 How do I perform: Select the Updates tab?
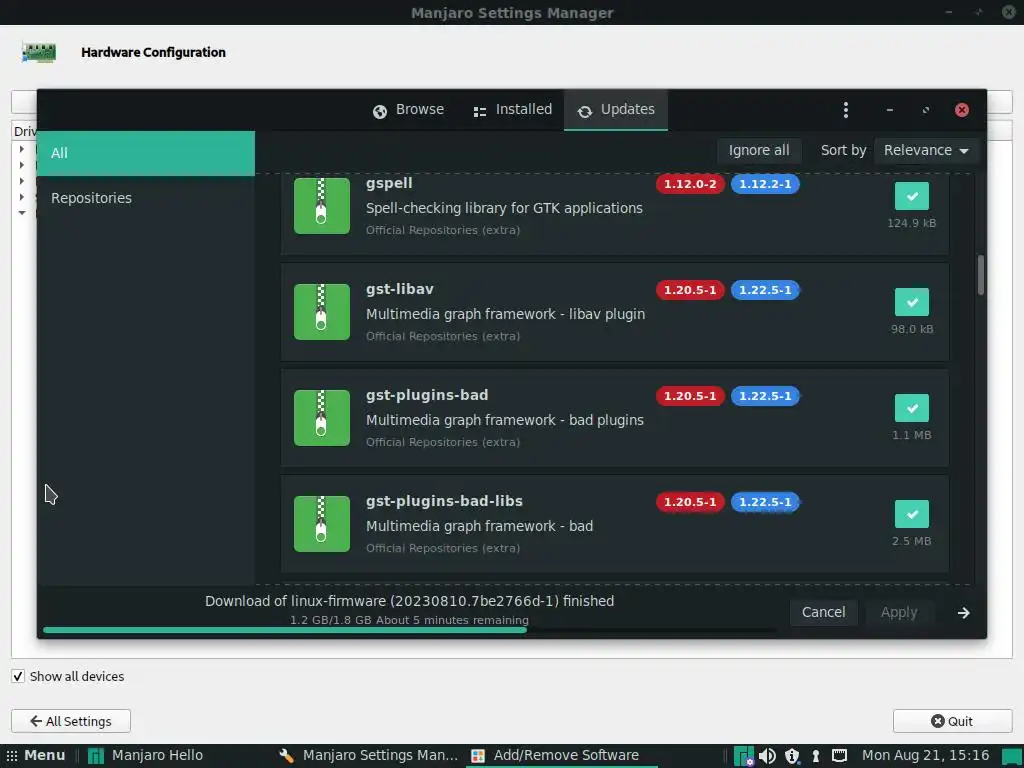tap(616, 110)
